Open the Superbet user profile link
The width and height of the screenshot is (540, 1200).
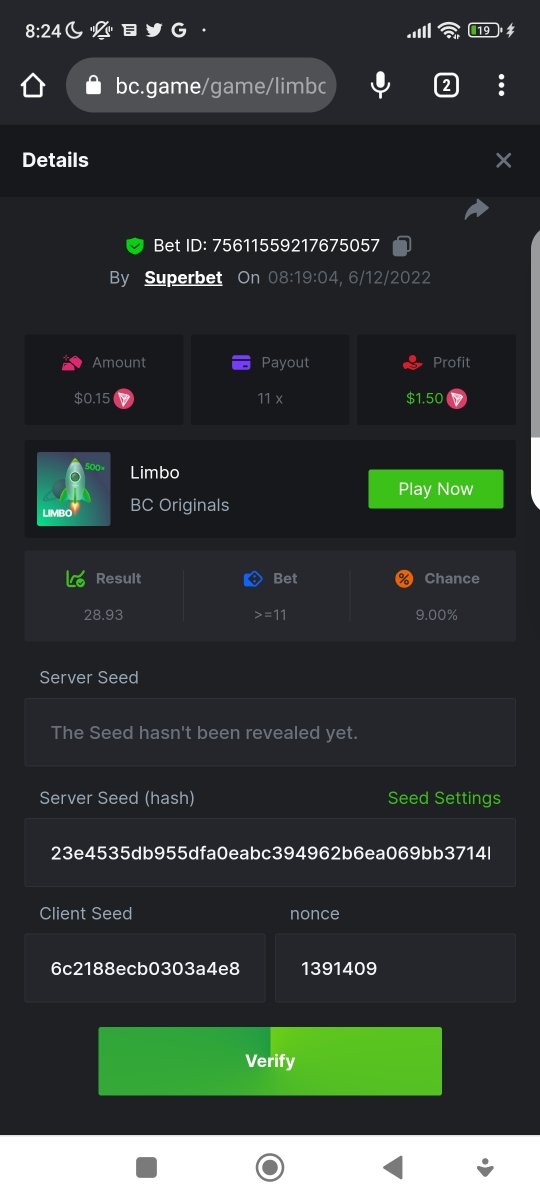183,277
